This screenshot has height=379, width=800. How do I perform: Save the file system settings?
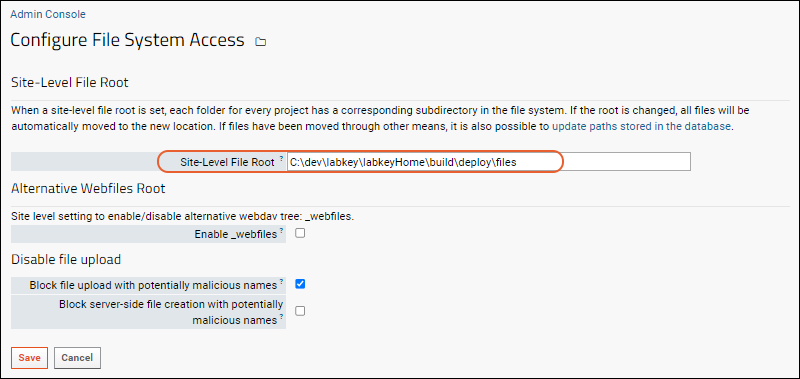[29, 358]
